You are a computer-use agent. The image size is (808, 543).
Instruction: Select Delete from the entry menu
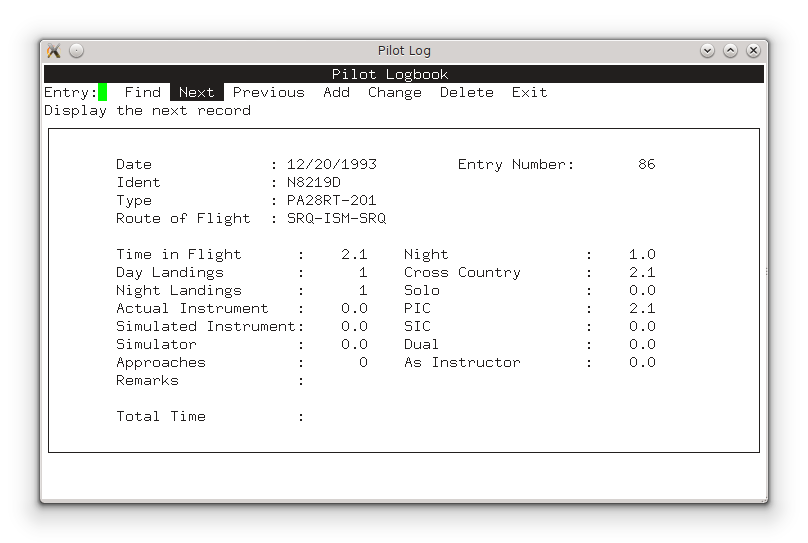pyautogui.click(x=467, y=92)
